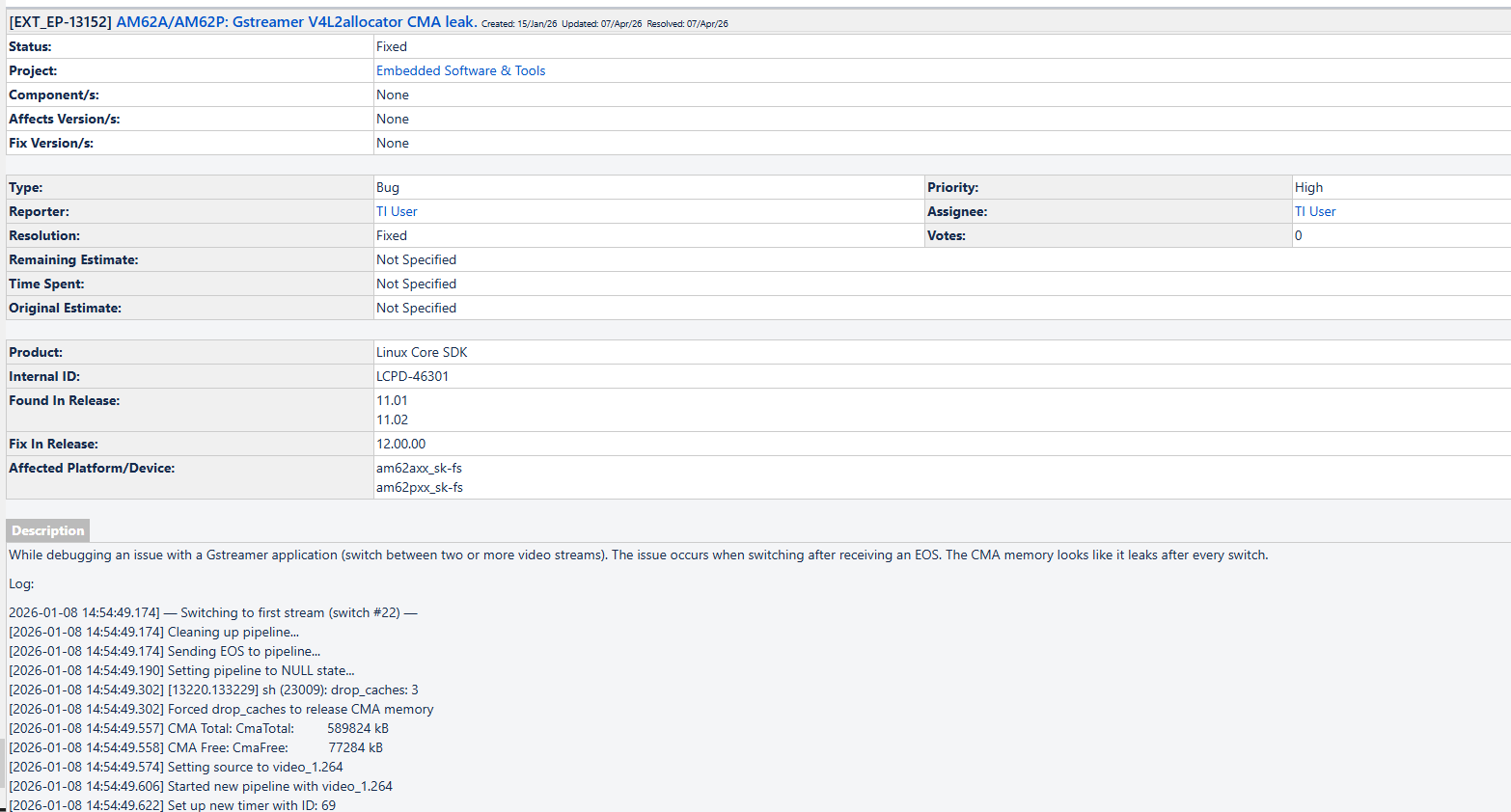Click the log line "Setting source to video_1.264"
Screen dimensions: 1511x812
tap(176, 767)
